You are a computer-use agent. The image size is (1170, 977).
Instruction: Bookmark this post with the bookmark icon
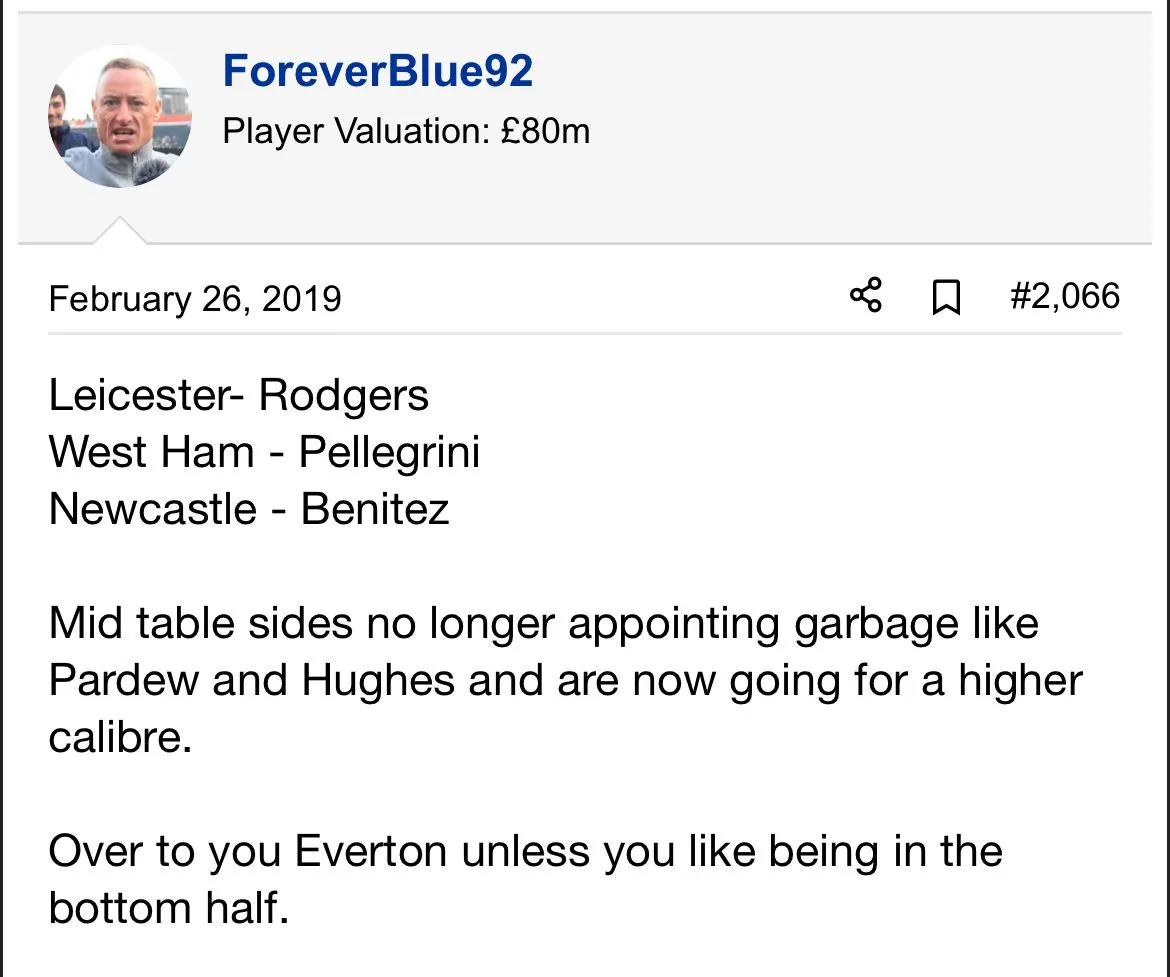pyautogui.click(x=946, y=297)
